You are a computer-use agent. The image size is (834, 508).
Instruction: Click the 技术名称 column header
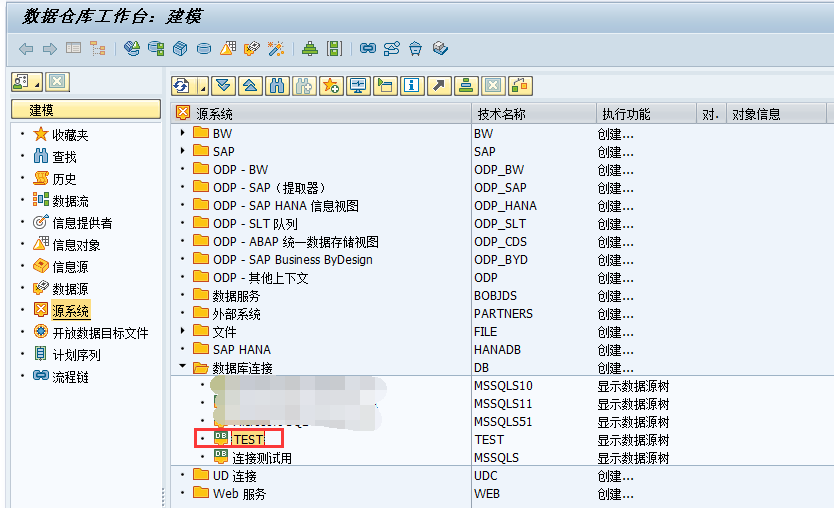click(x=533, y=114)
